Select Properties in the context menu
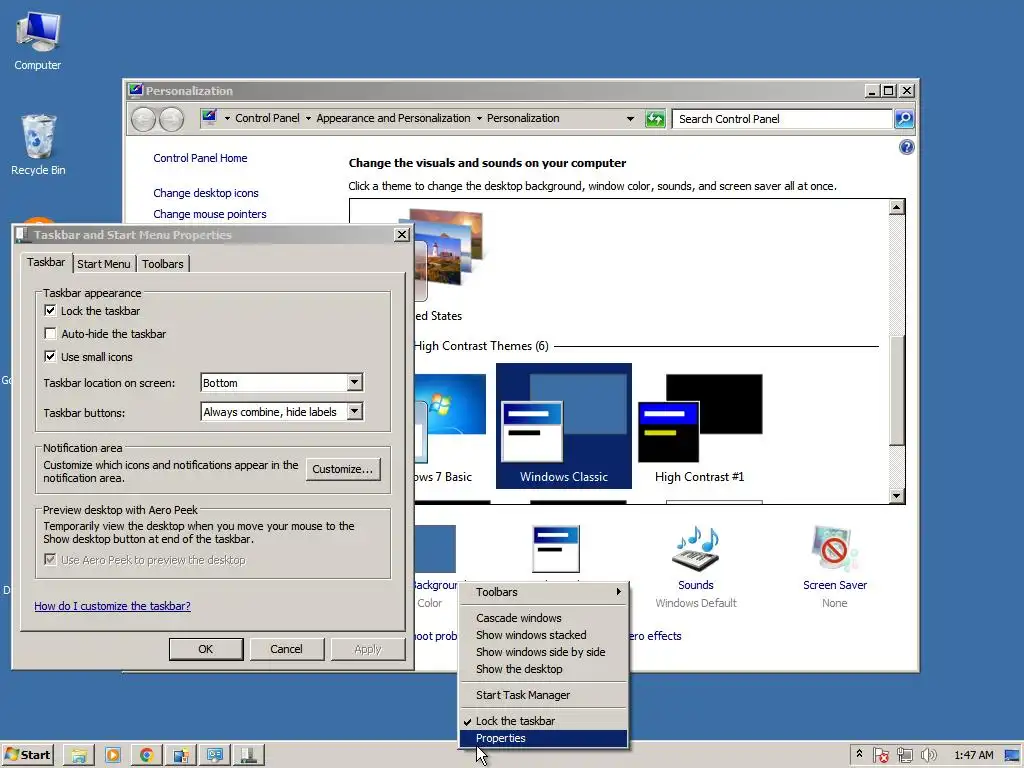This screenshot has height=768, width=1024. (543, 738)
